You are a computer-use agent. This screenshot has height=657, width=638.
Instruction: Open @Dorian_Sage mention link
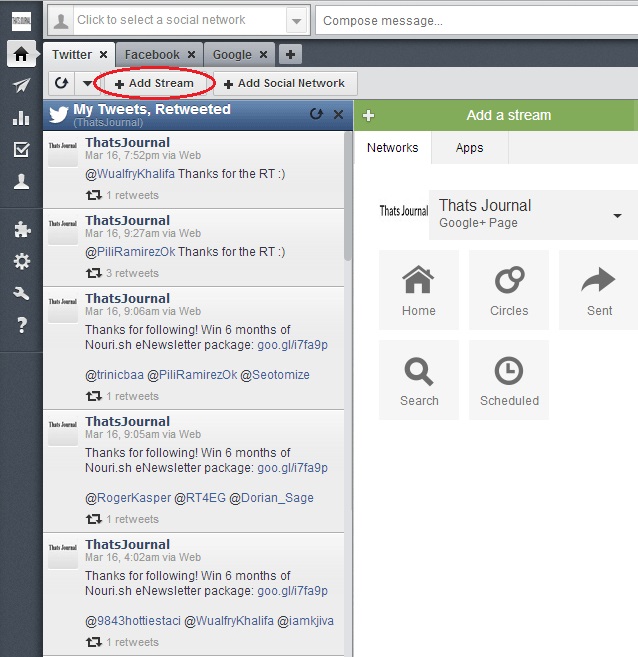271,498
